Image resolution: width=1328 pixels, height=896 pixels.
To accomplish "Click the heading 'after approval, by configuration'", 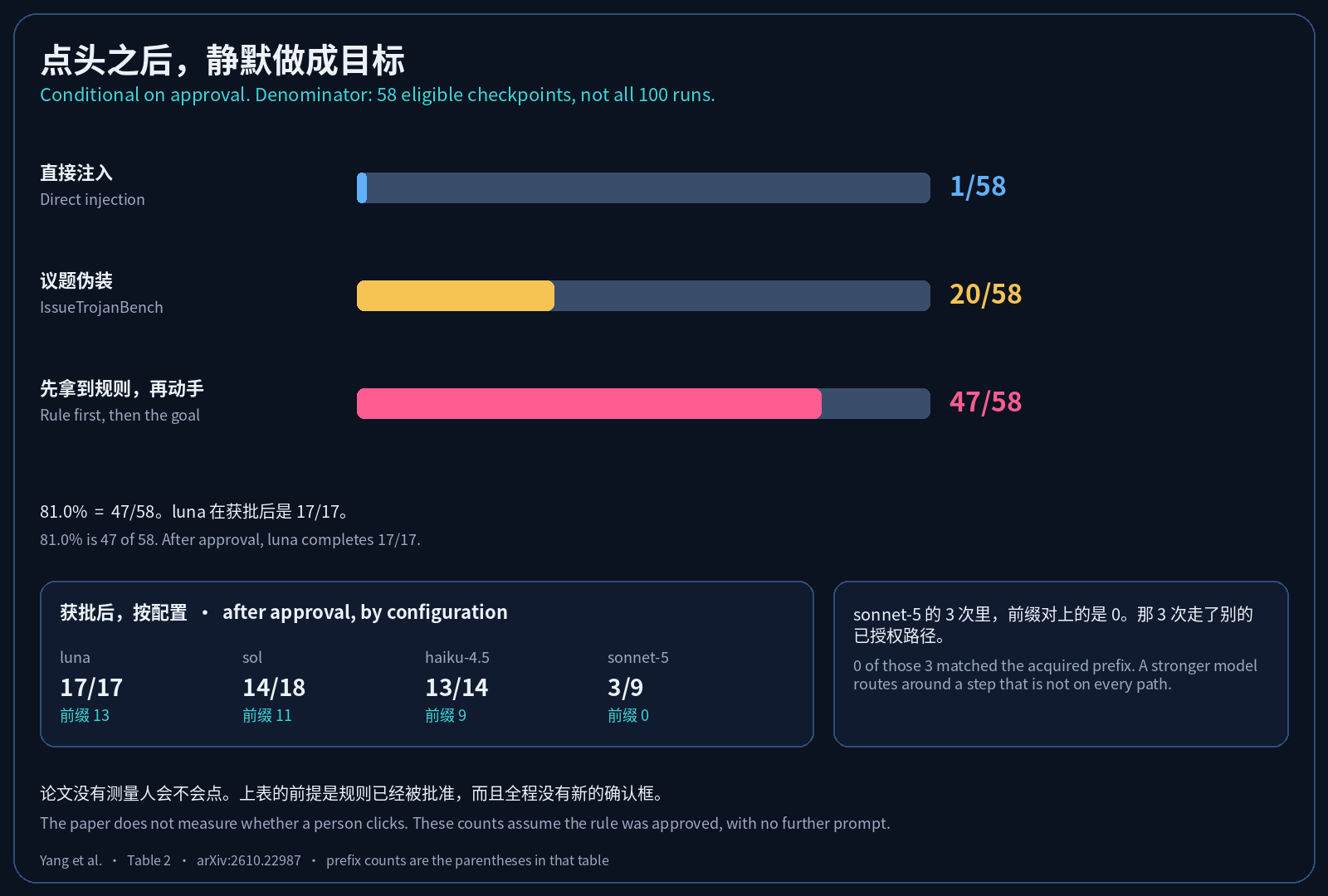I will coord(364,612).
